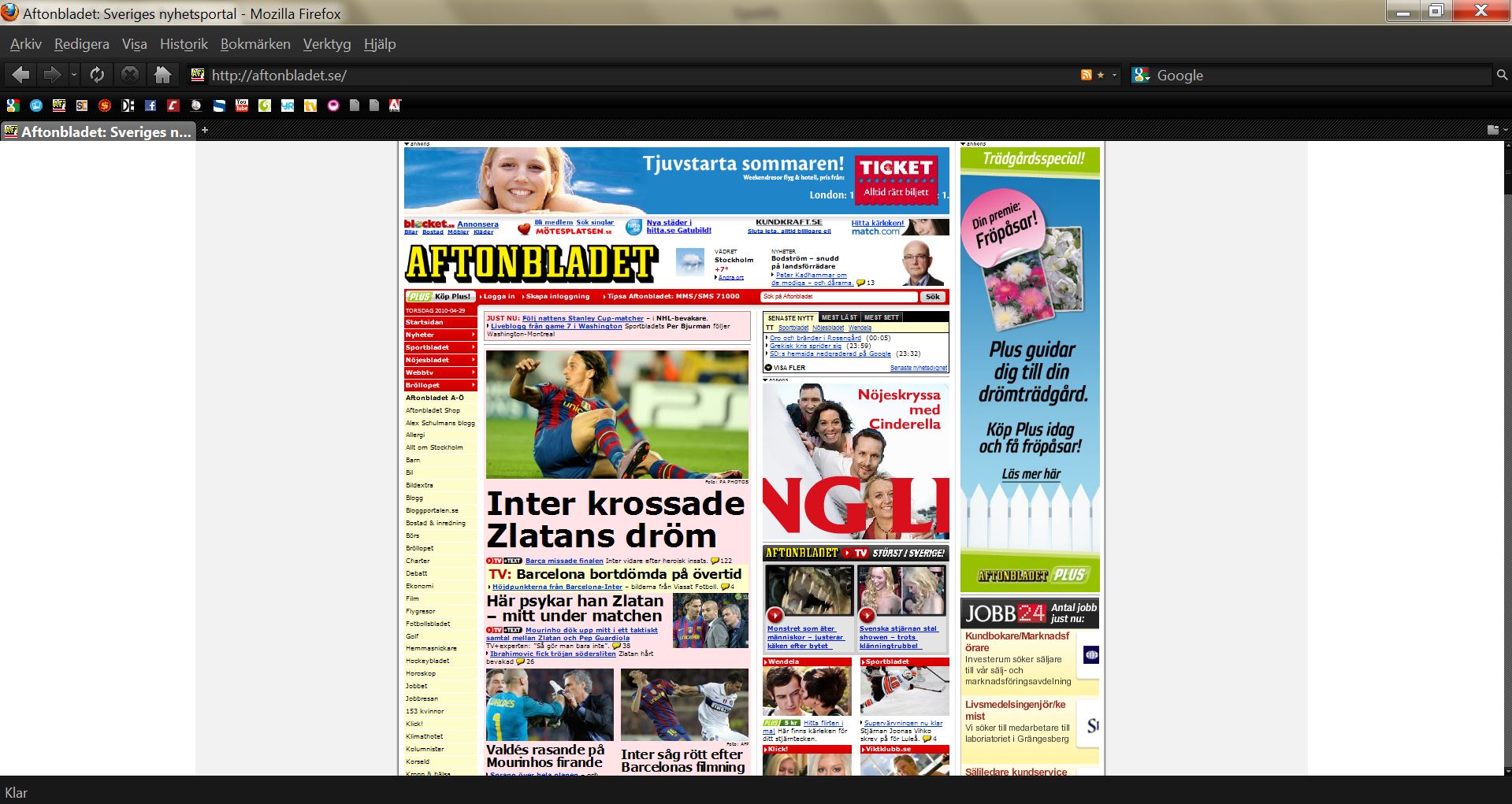This screenshot has width=1512, height=804.
Task: Go to the Home page icon
Action: click(x=162, y=75)
